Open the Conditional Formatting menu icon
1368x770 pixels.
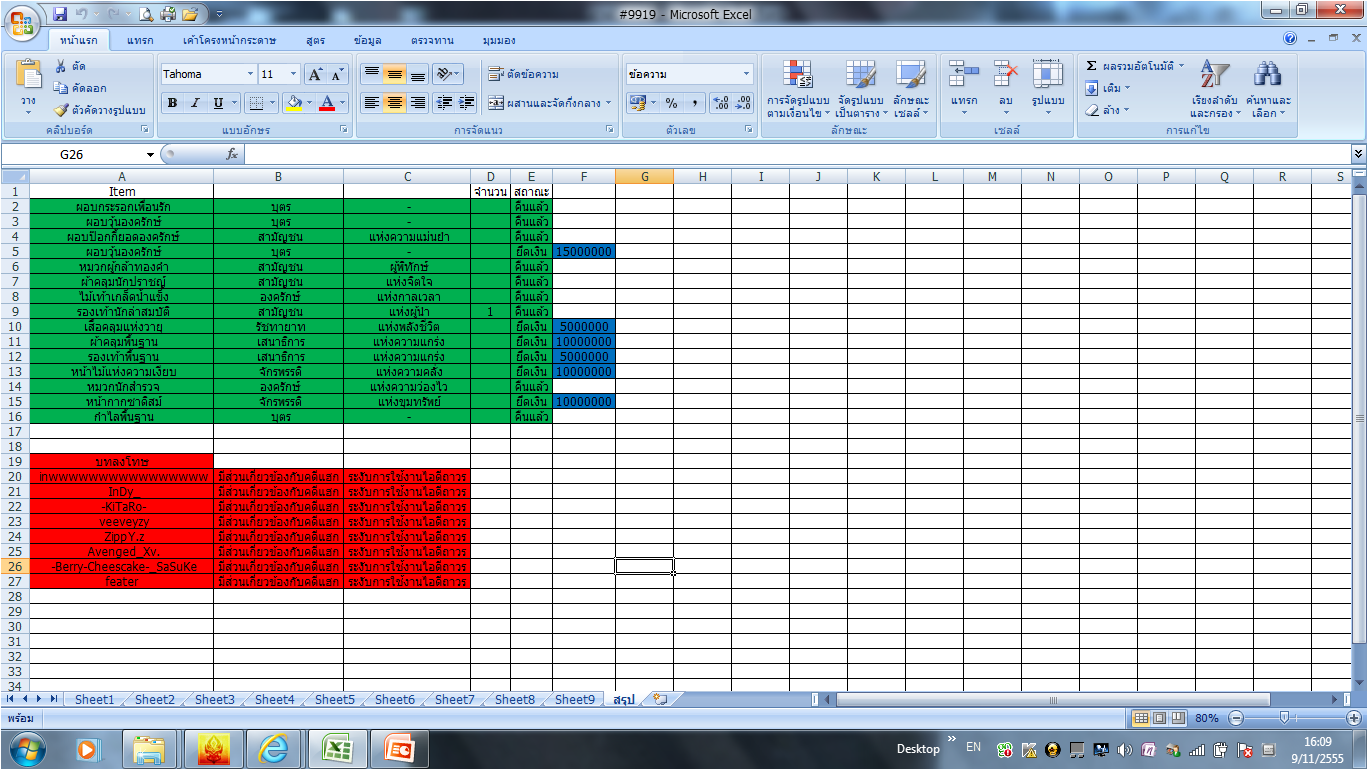[797, 76]
